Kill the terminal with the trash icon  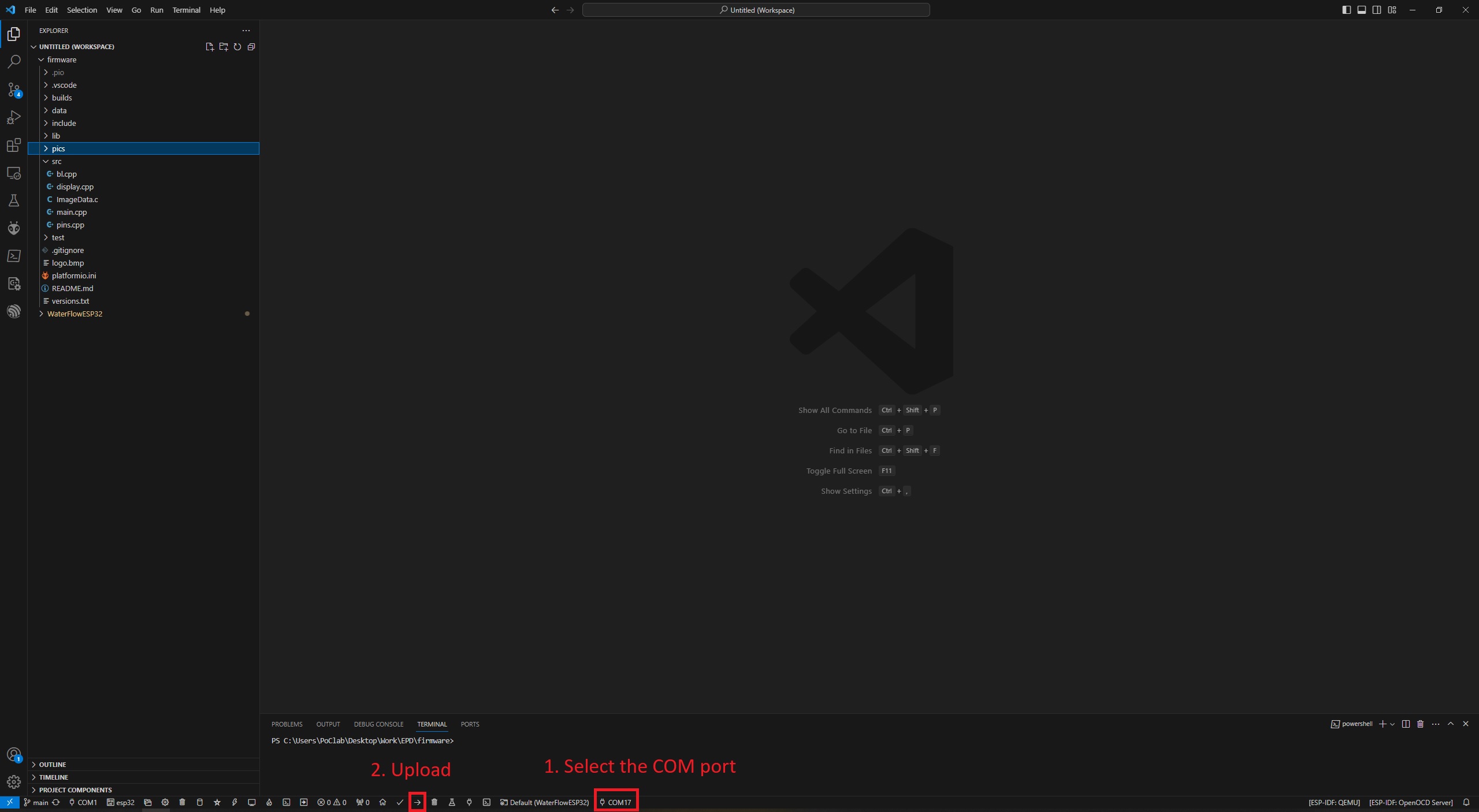pos(1421,724)
